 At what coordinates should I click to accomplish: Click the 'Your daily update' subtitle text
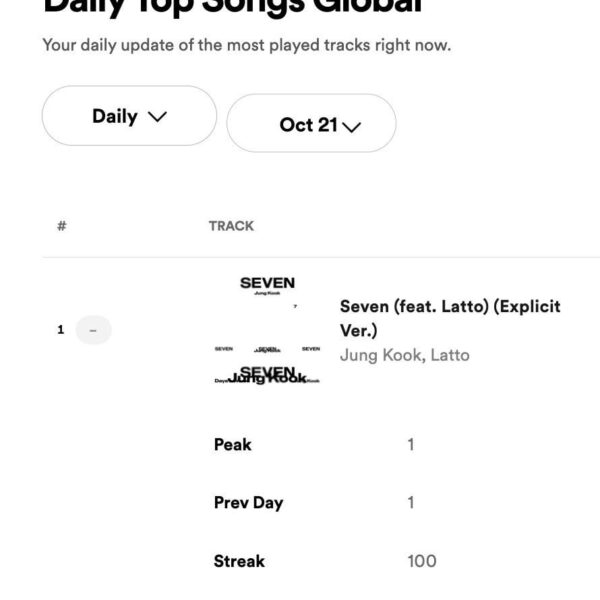pos(246,46)
